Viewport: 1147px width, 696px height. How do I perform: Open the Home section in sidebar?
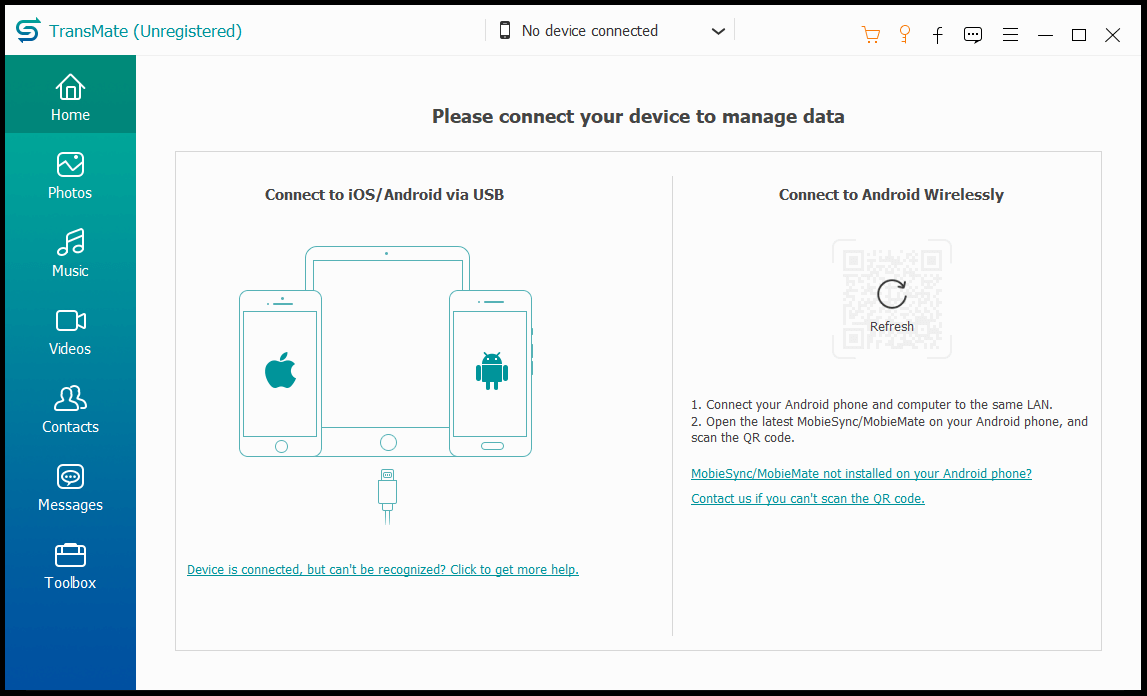click(70, 95)
